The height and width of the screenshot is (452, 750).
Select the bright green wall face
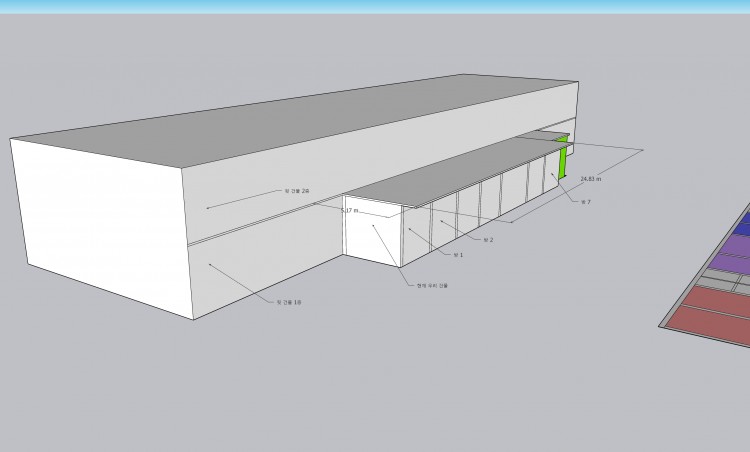[x=563, y=163]
